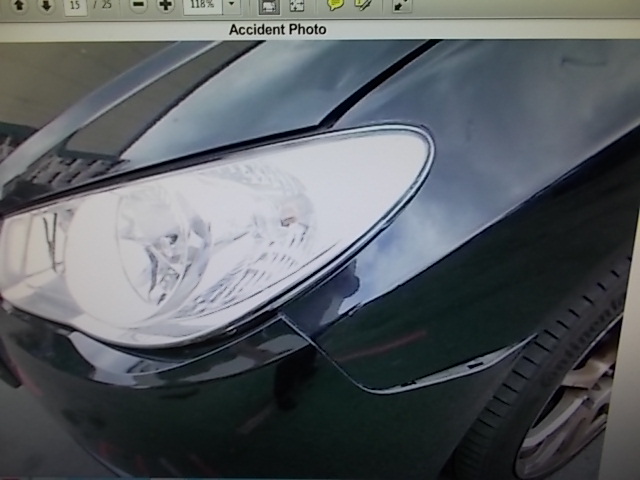
Task: Select the highlight text tool
Action: (362, 5)
